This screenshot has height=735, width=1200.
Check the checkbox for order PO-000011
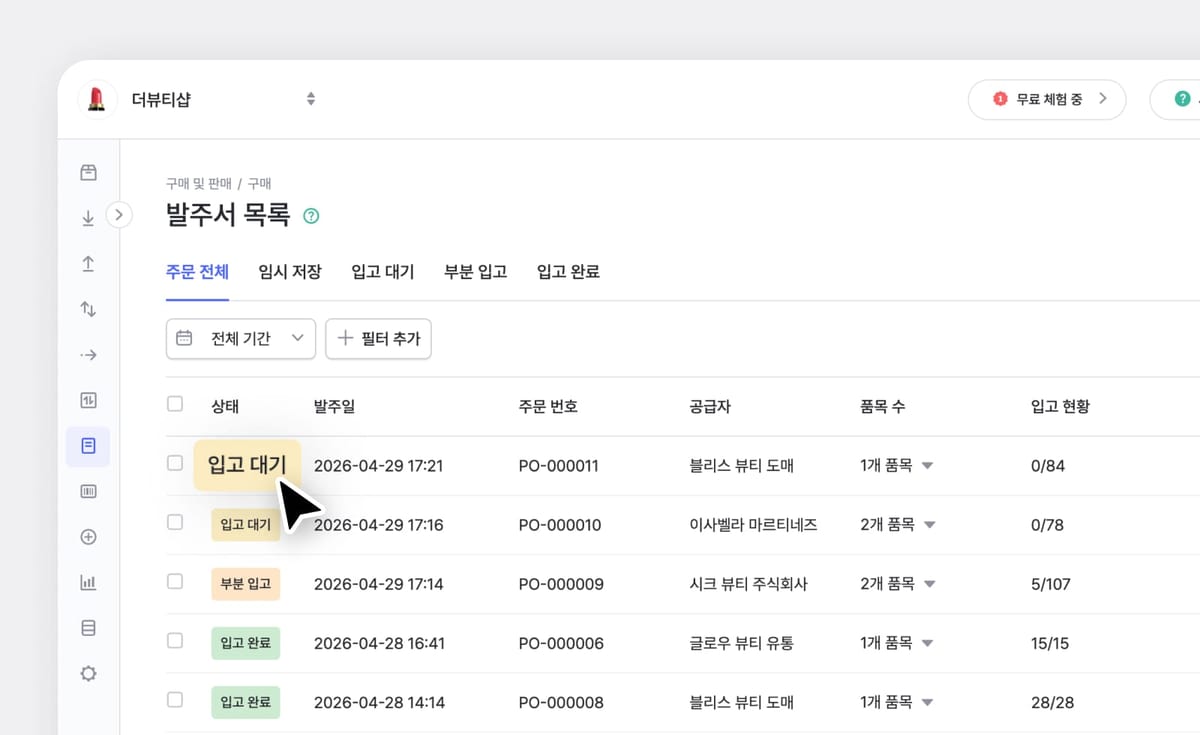click(175, 465)
